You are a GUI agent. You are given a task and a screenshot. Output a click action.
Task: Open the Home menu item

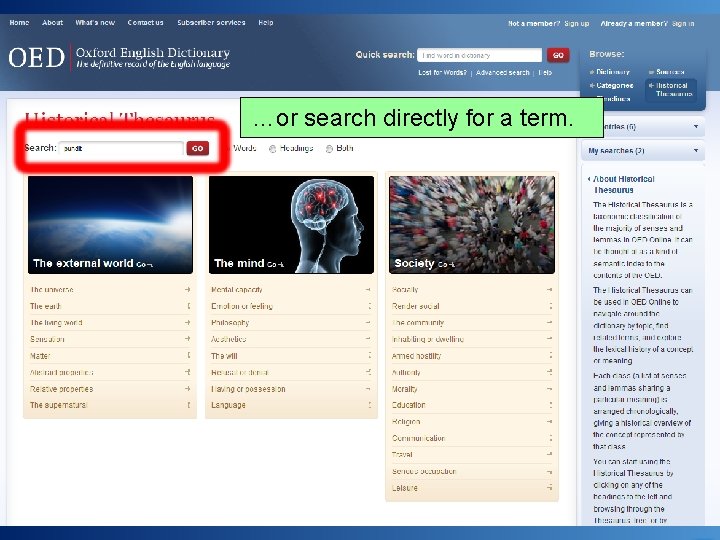[19, 22]
